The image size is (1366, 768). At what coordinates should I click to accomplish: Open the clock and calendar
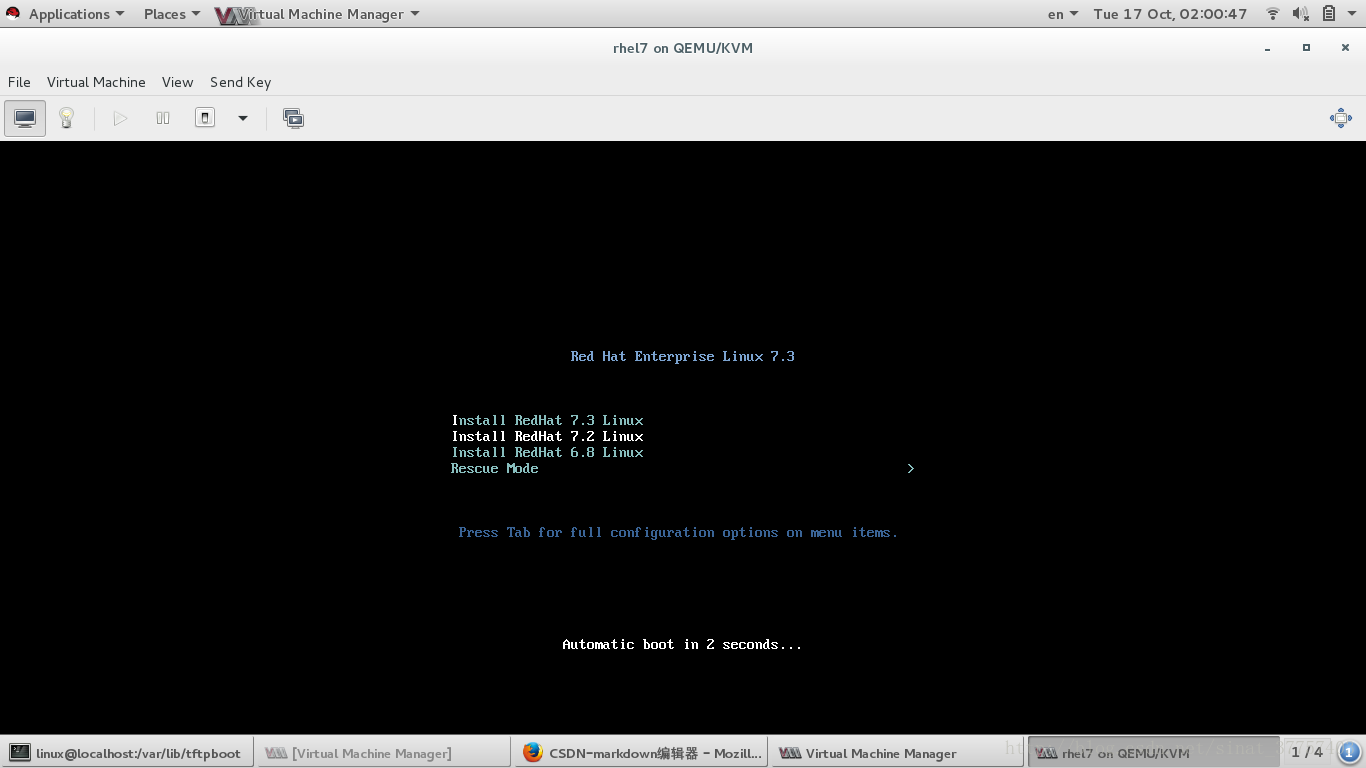point(1170,14)
